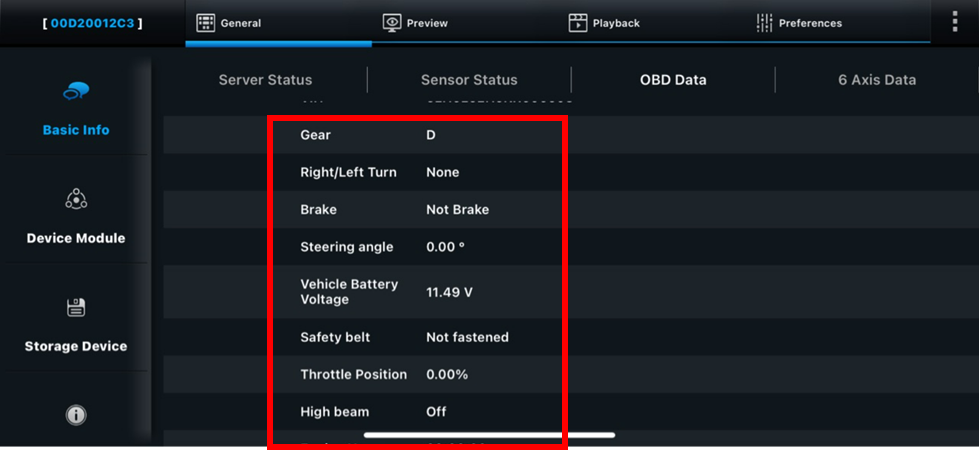Open the General tab grid icon
Screen dimensions: 979x450
tap(205, 23)
